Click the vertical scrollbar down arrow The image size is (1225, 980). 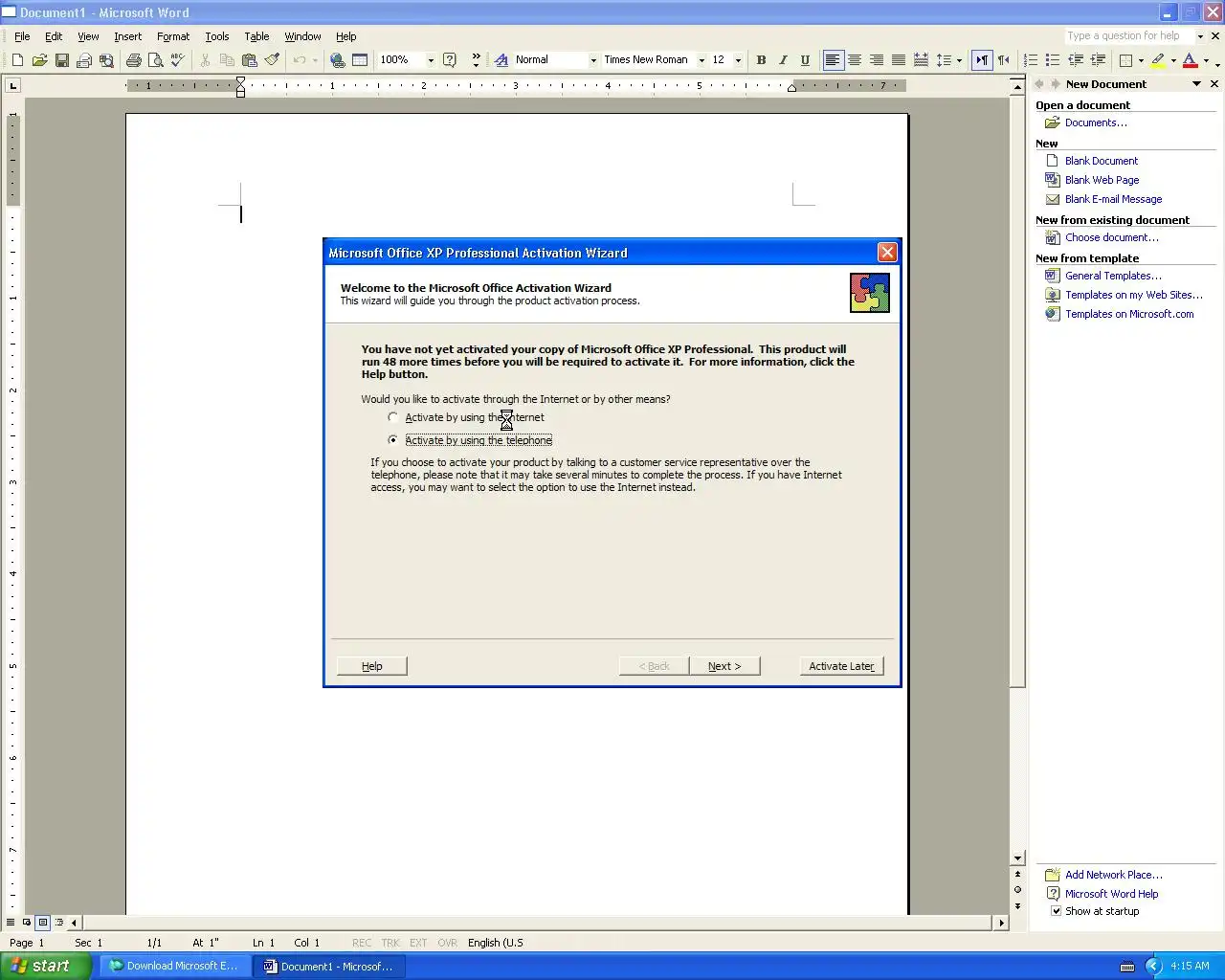tap(1017, 858)
